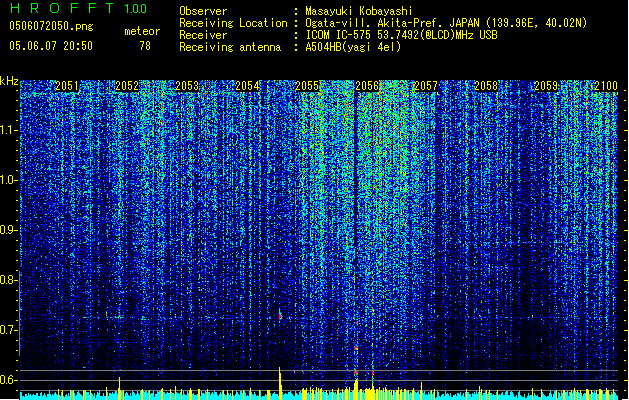
Task: Click observer name Masayuki Kobayashi
Action: click(x=359, y=11)
